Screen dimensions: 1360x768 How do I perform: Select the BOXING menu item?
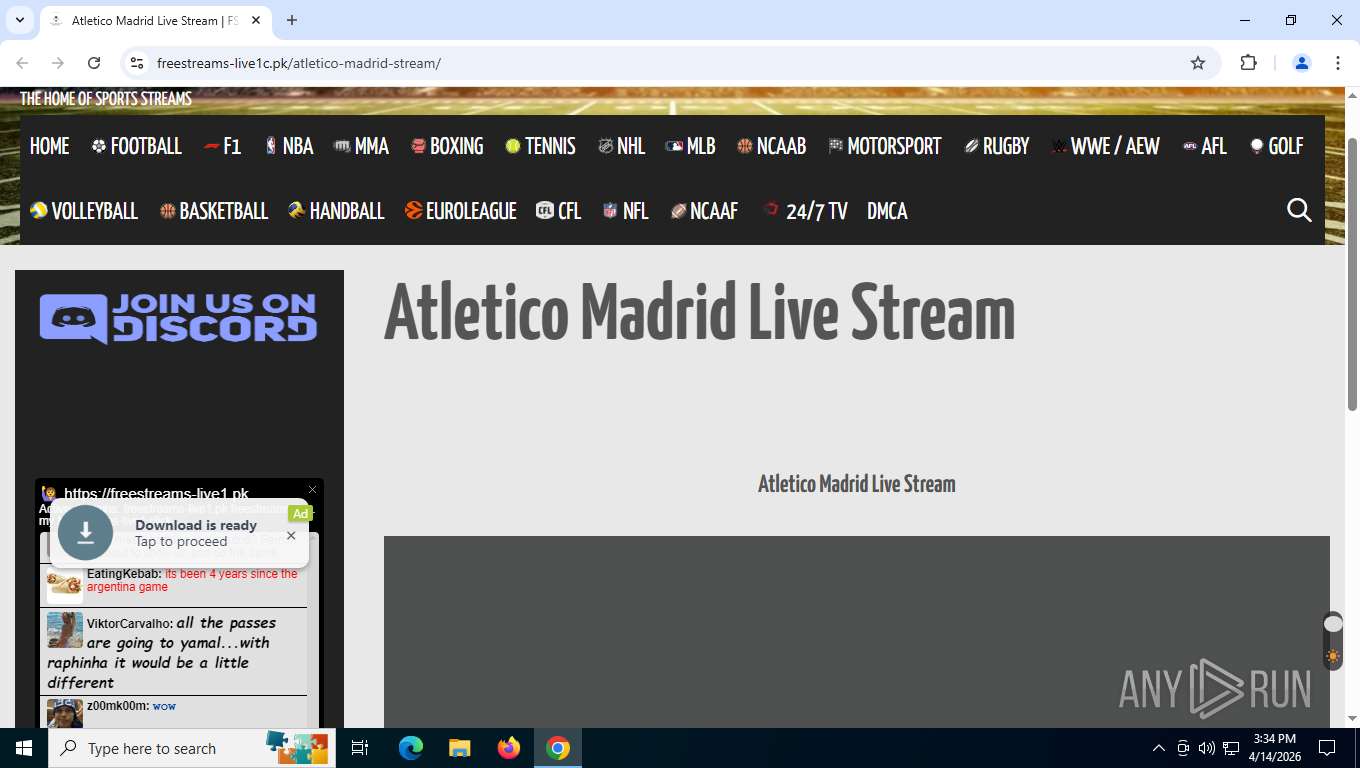coord(447,146)
